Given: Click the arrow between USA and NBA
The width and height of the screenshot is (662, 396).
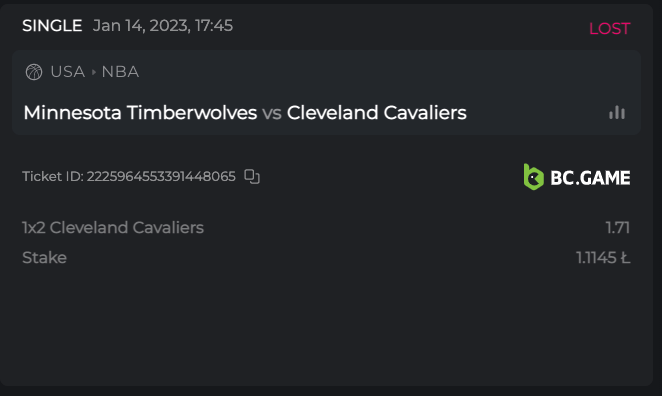Looking at the screenshot, I should (x=94, y=72).
